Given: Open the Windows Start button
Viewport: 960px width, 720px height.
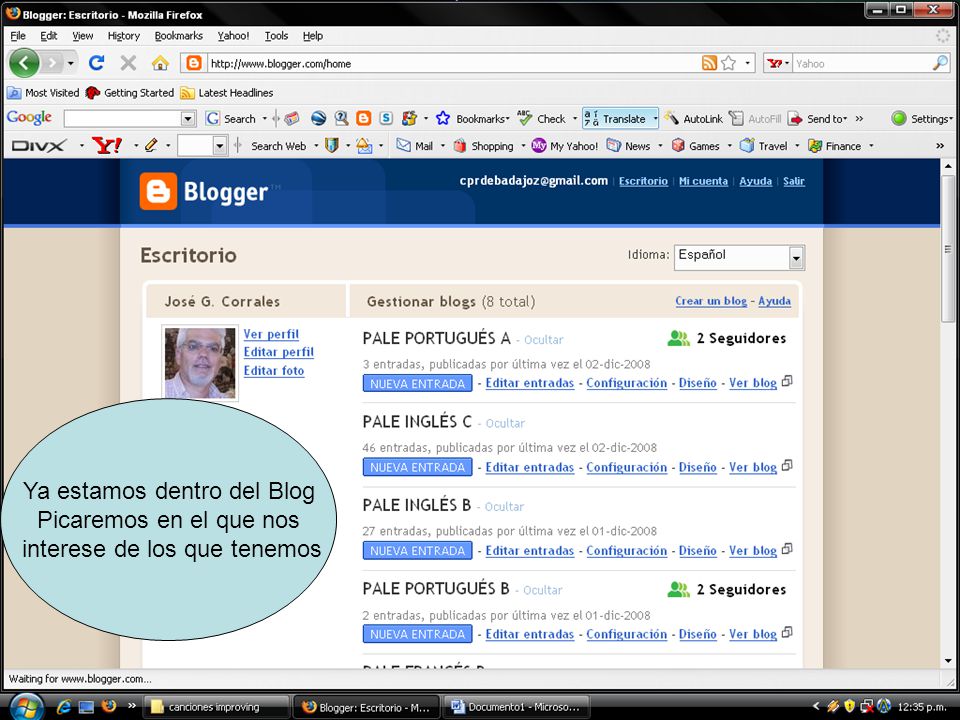Looking at the screenshot, I should pyautogui.click(x=25, y=707).
